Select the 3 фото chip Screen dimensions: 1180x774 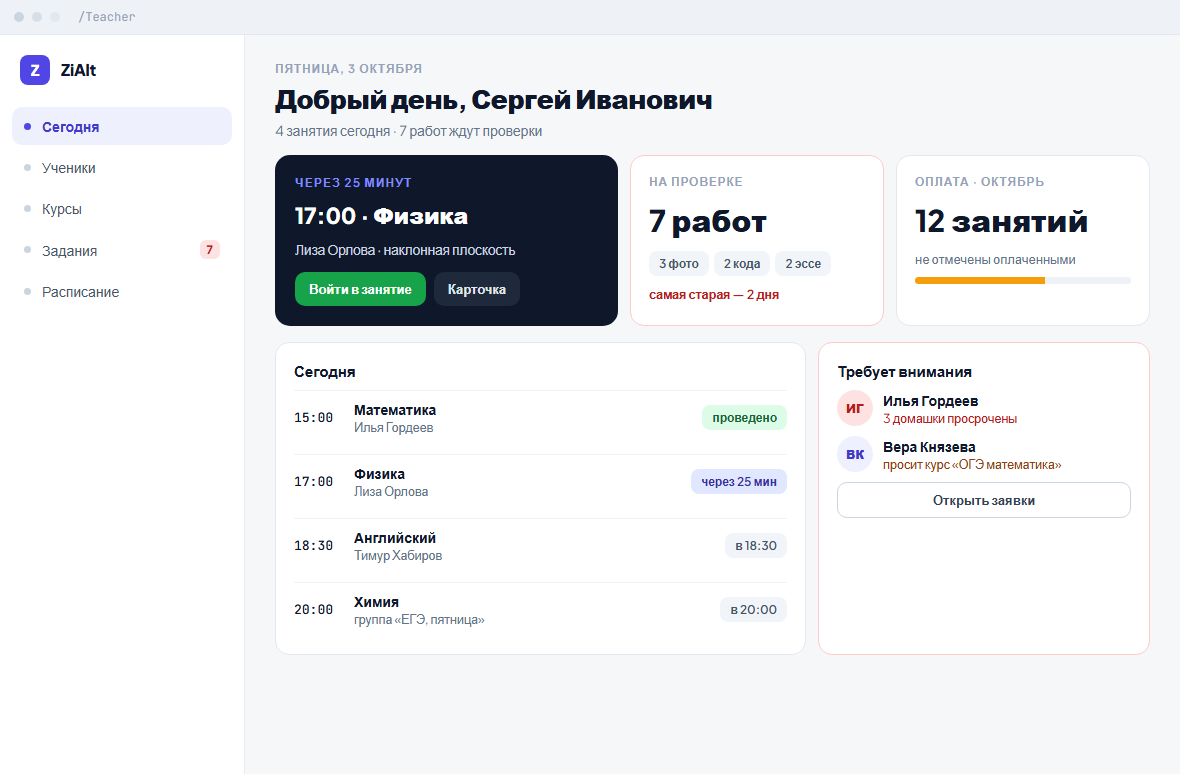(x=679, y=264)
